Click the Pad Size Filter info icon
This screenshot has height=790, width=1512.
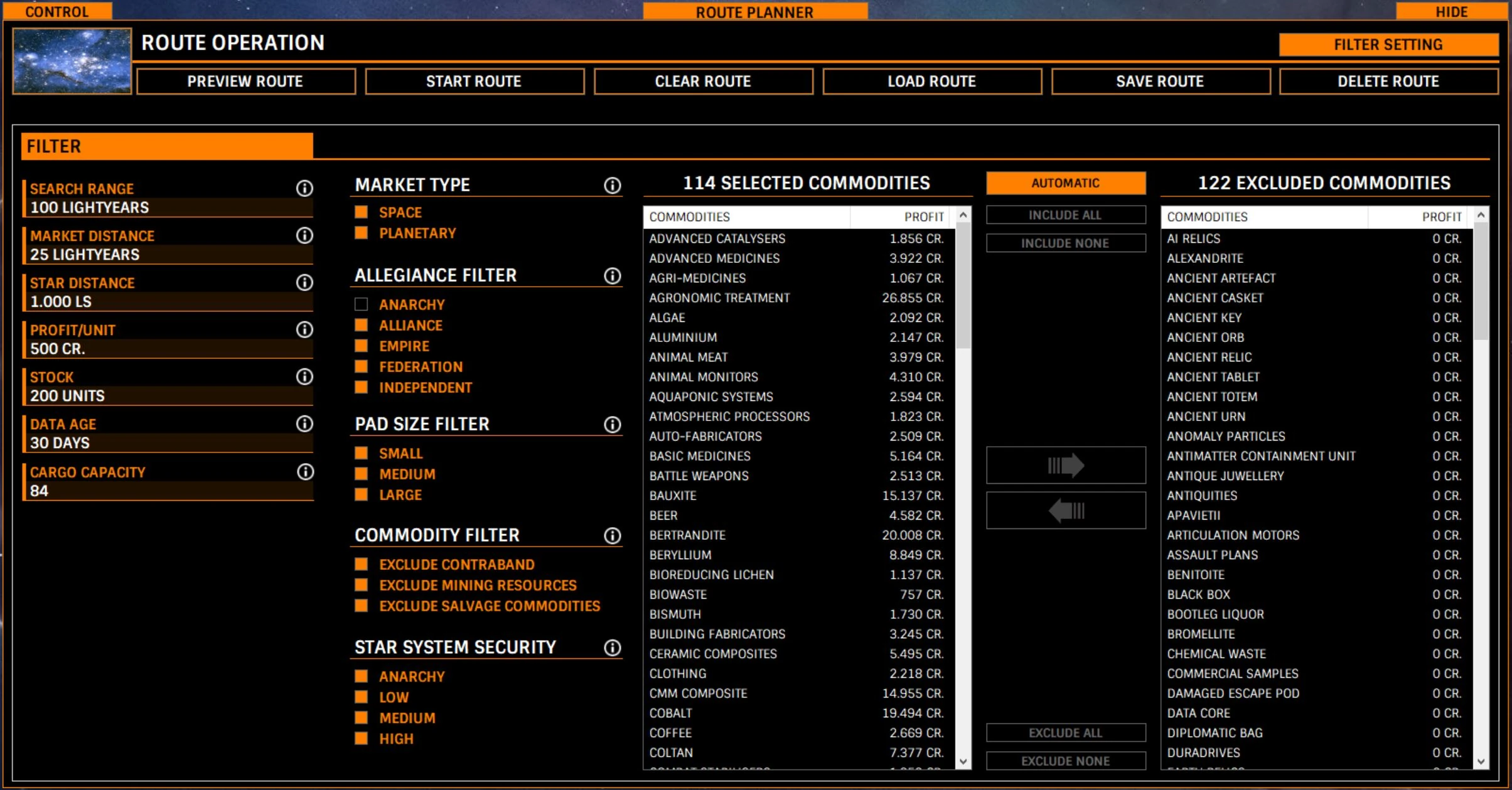[612, 425]
